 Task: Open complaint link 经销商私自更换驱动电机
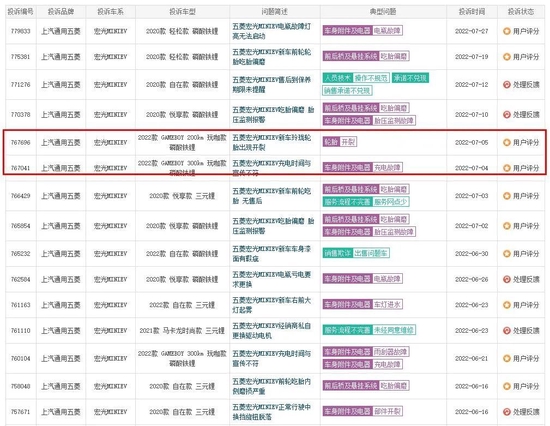pos(271,331)
